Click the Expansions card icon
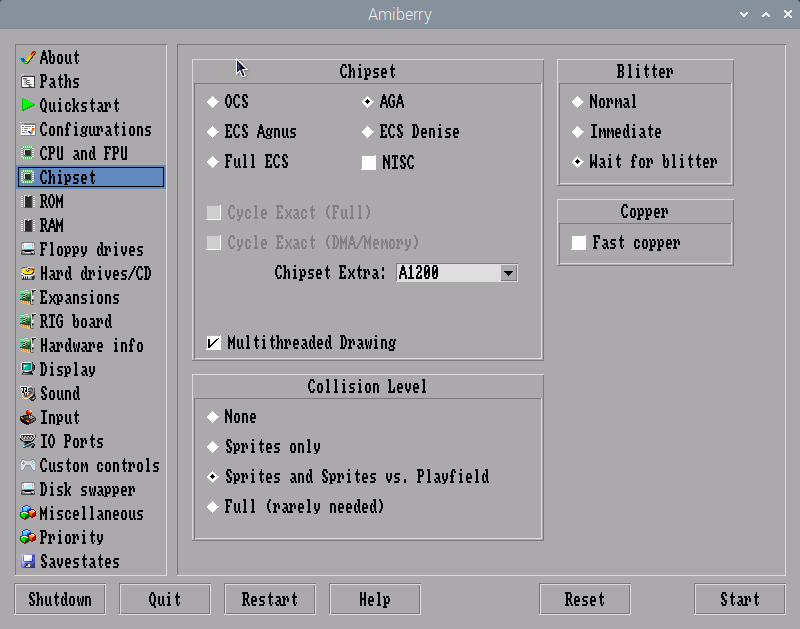This screenshot has height=629, width=800. coord(28,297)
